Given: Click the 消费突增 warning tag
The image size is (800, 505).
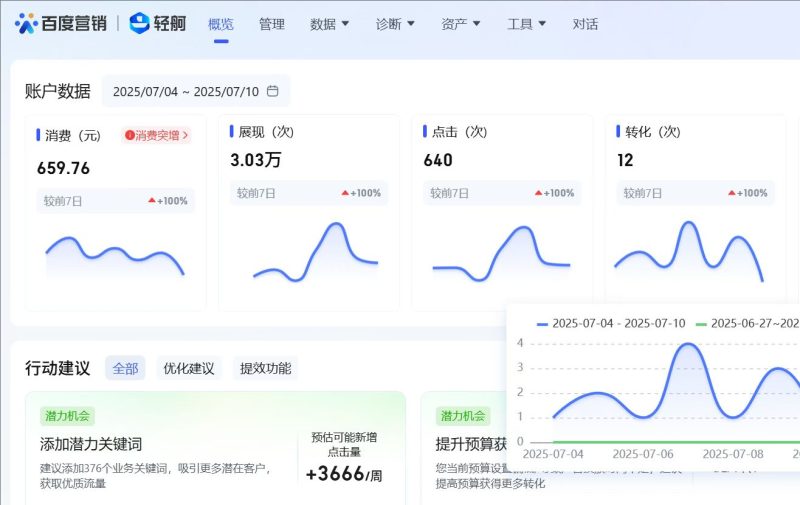Looking at the screenshot, I should click(x=156, y=135).
